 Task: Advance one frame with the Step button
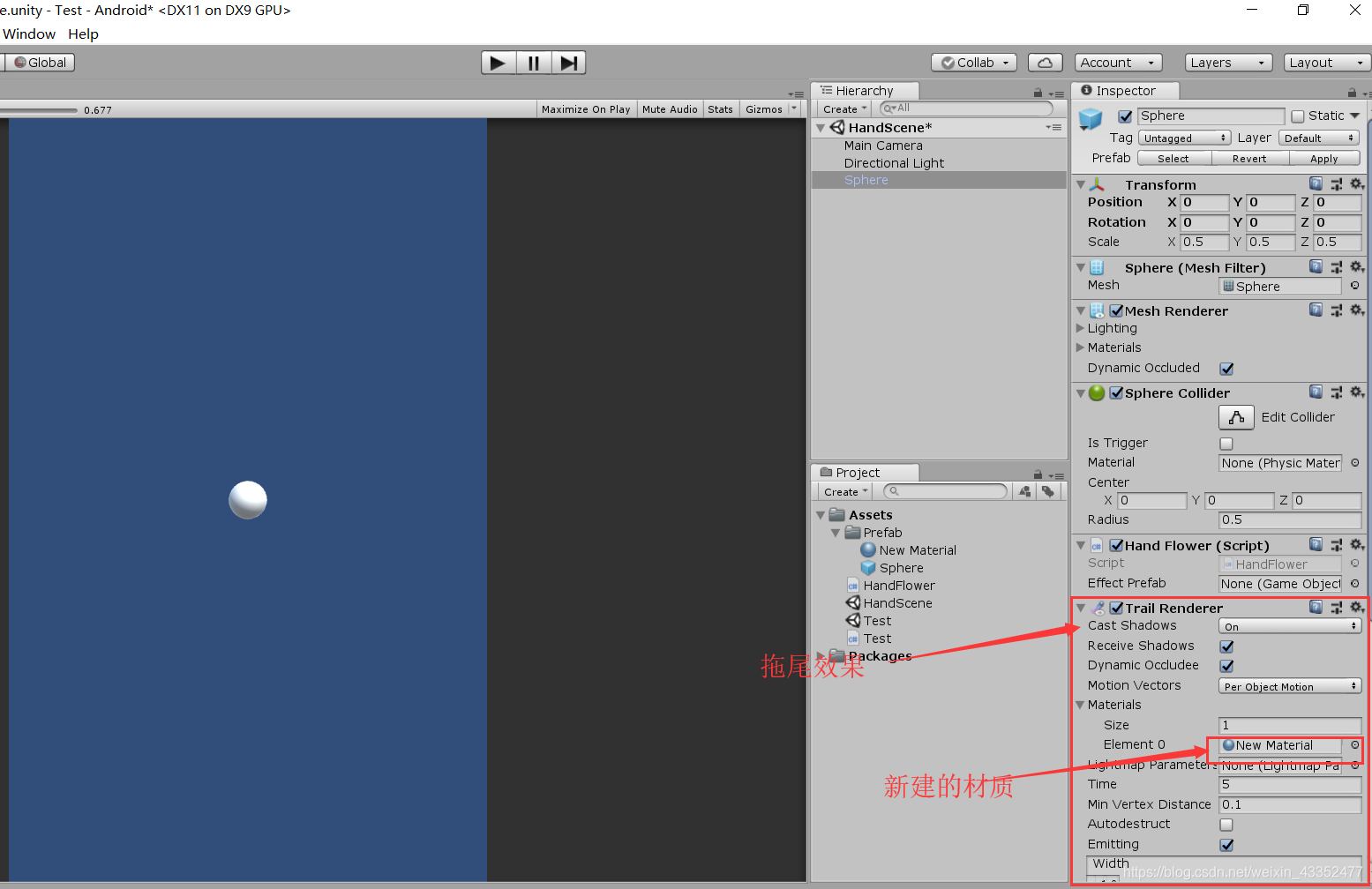coord(569,63)
